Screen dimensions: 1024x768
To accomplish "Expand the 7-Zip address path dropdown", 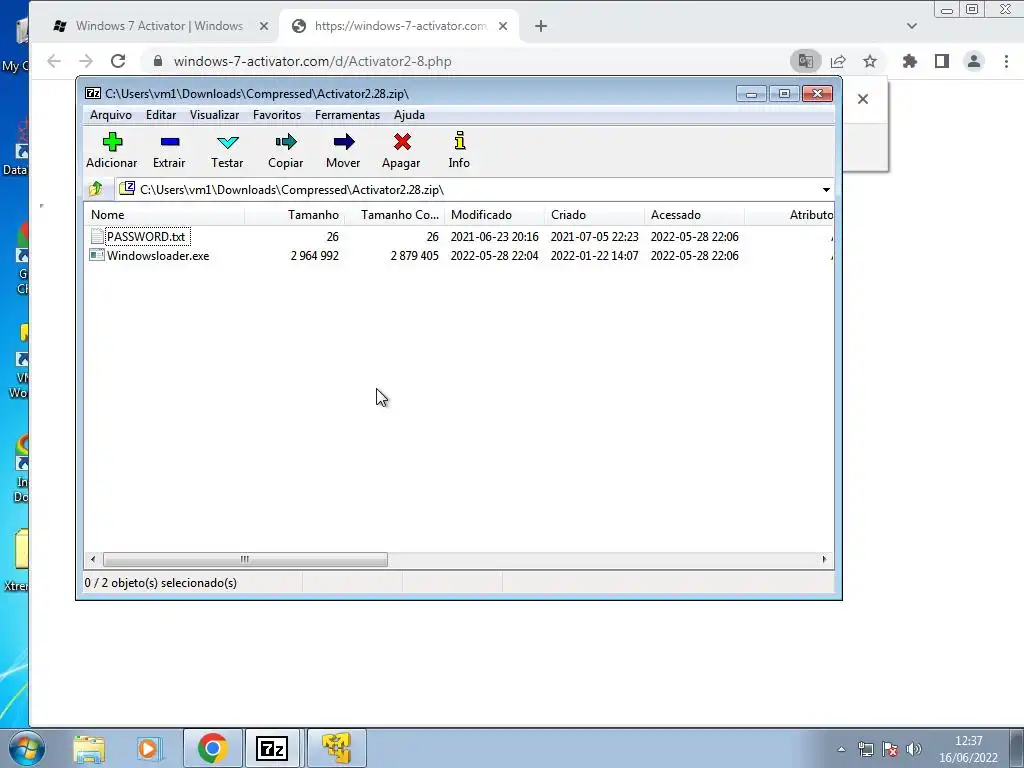I will (826, 190).
